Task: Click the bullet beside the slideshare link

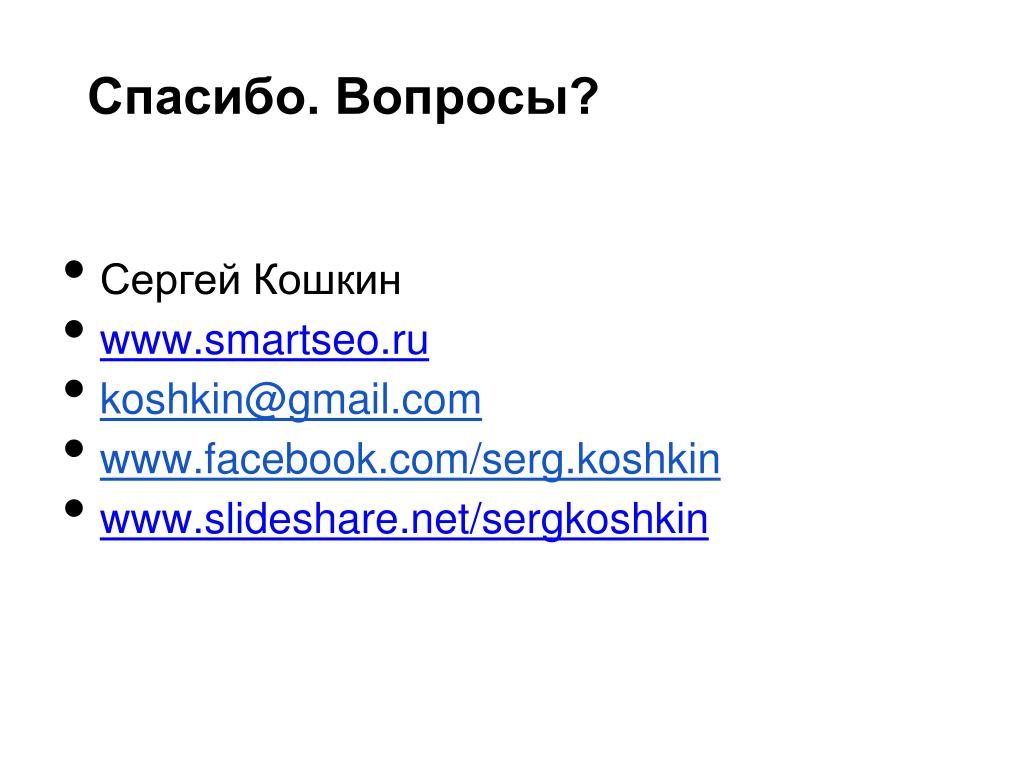Action: 74,507
